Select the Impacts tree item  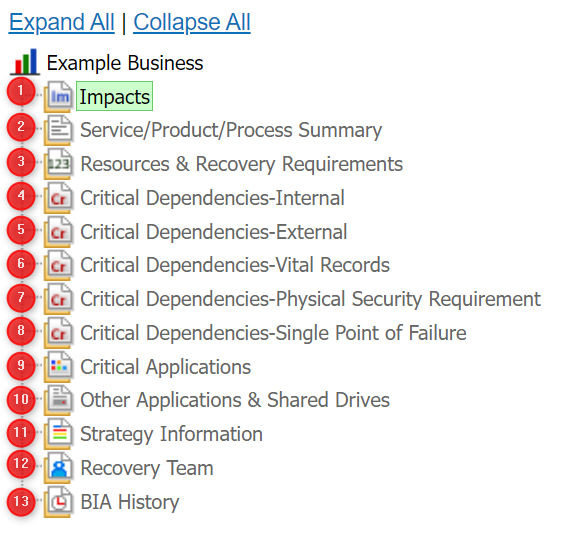click(x=114, y=96)
